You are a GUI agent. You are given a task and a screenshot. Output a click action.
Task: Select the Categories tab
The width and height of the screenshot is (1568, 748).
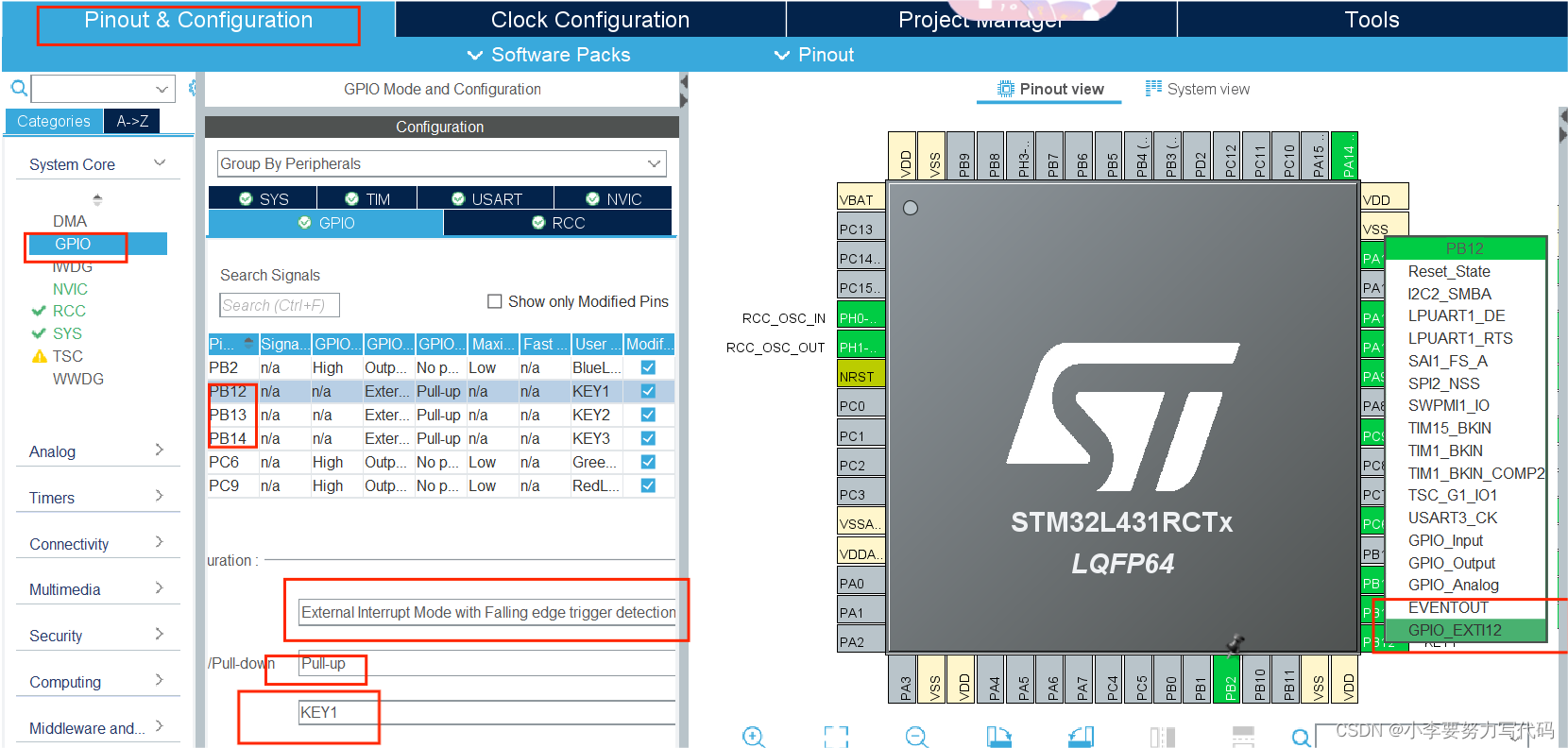pos(54,121)
